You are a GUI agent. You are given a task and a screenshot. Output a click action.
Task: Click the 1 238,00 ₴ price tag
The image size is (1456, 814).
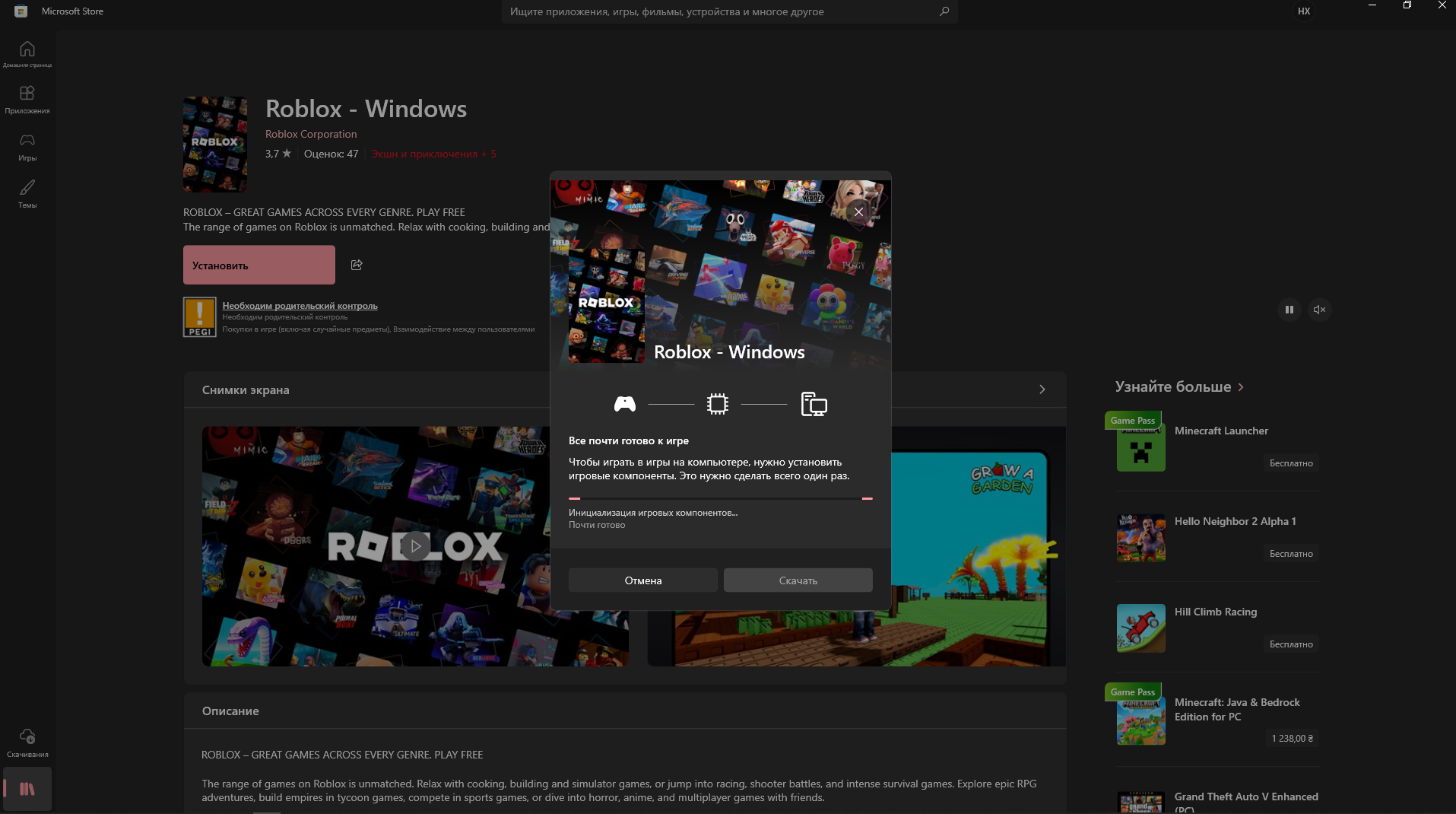(1293, 738)
